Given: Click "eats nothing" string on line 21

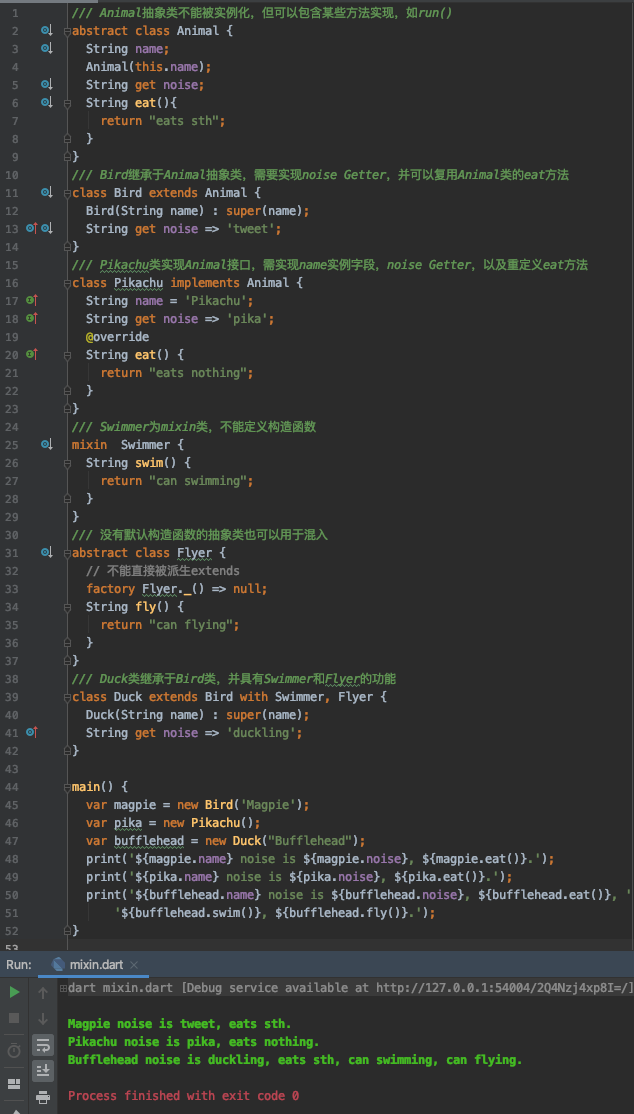Looking at the screenshot, I should [x=198, y=373].
